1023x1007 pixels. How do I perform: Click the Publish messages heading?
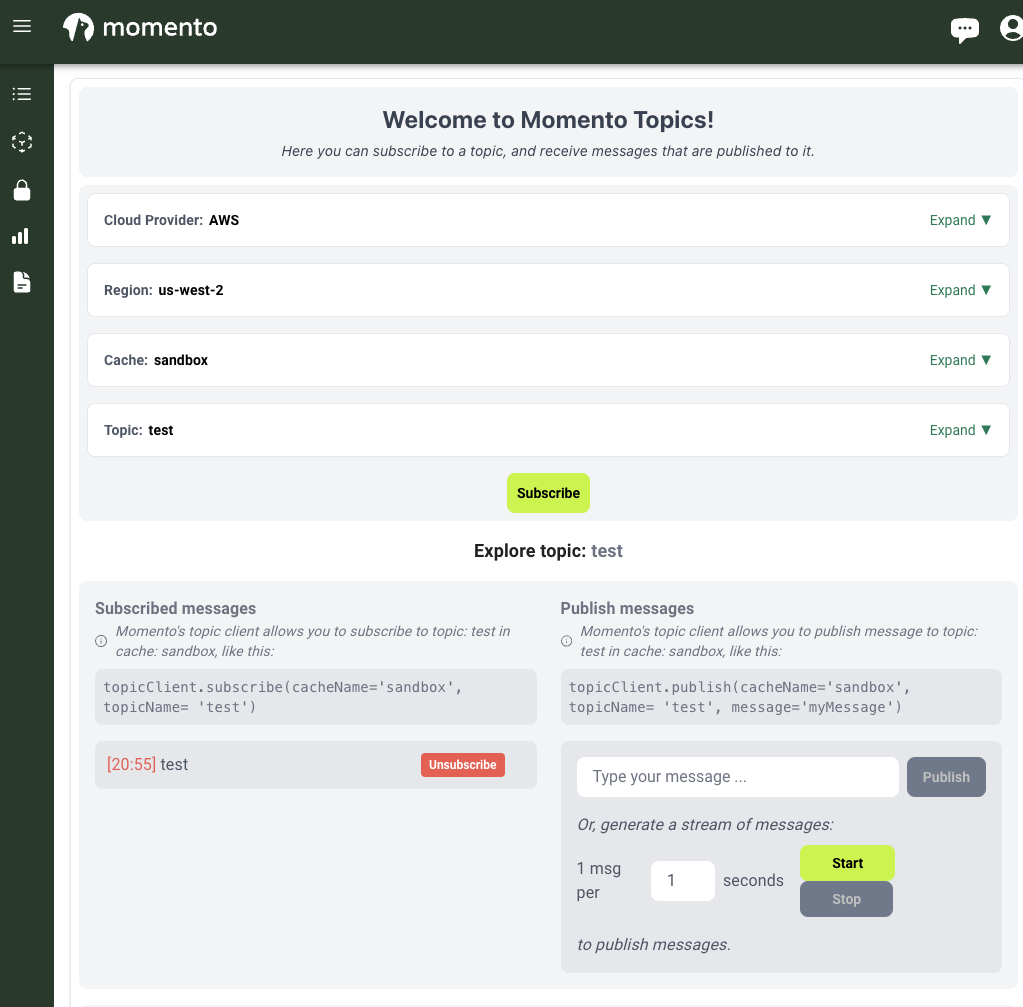(627, 608)
